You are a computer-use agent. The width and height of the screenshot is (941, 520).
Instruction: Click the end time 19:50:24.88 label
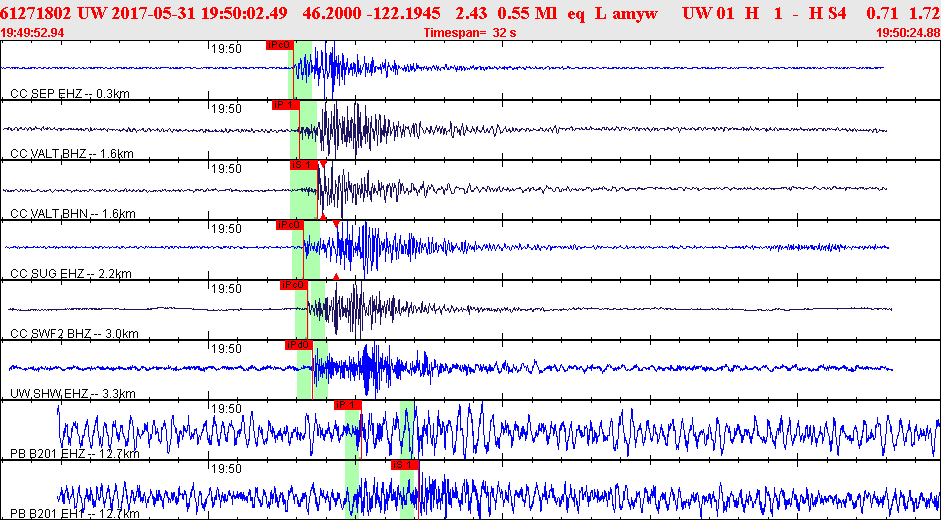pos(907,33)
